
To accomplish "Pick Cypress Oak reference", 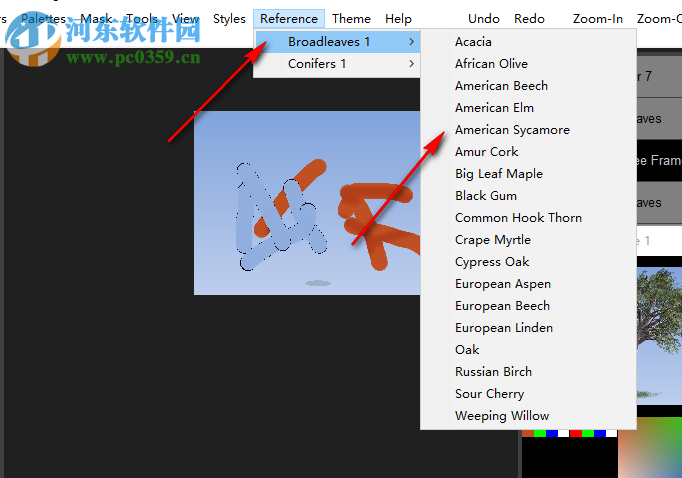I will (x=528, y=262).
